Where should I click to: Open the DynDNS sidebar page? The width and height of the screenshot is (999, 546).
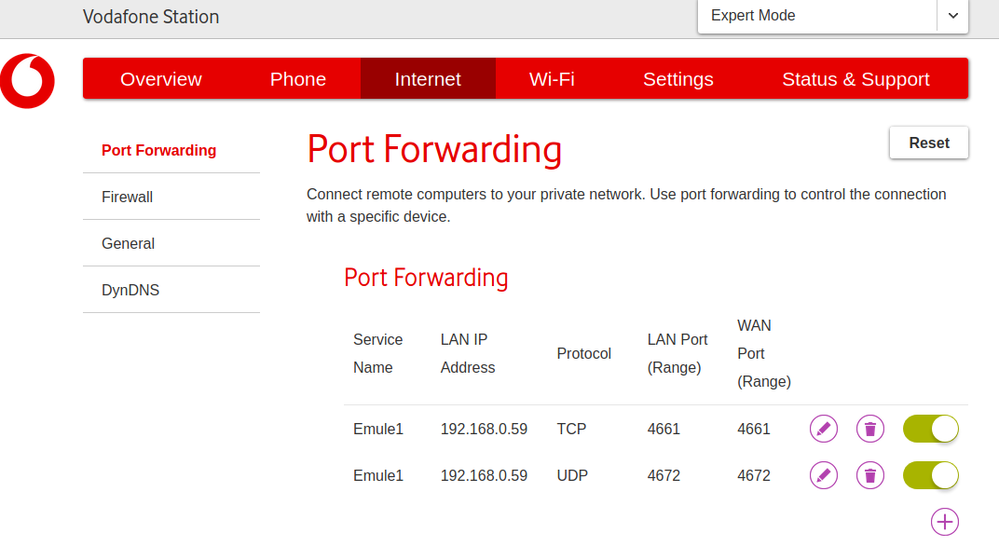click(x=130, y=290)
